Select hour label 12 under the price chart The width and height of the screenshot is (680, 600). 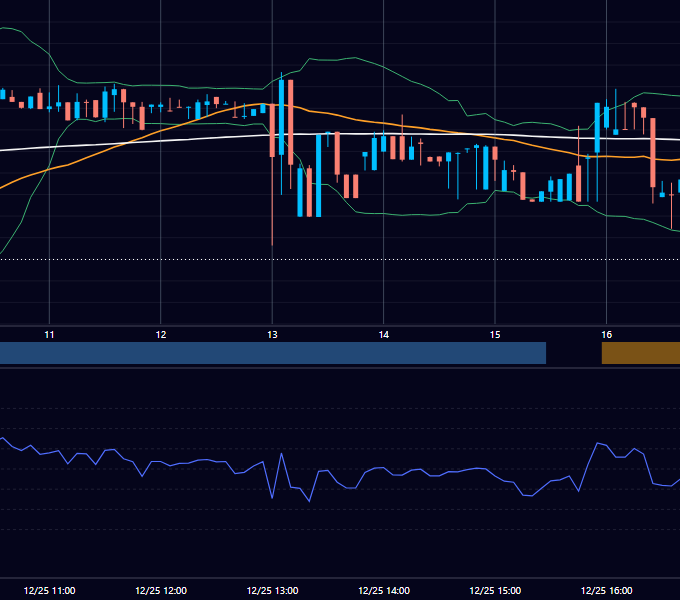[161, 335]
